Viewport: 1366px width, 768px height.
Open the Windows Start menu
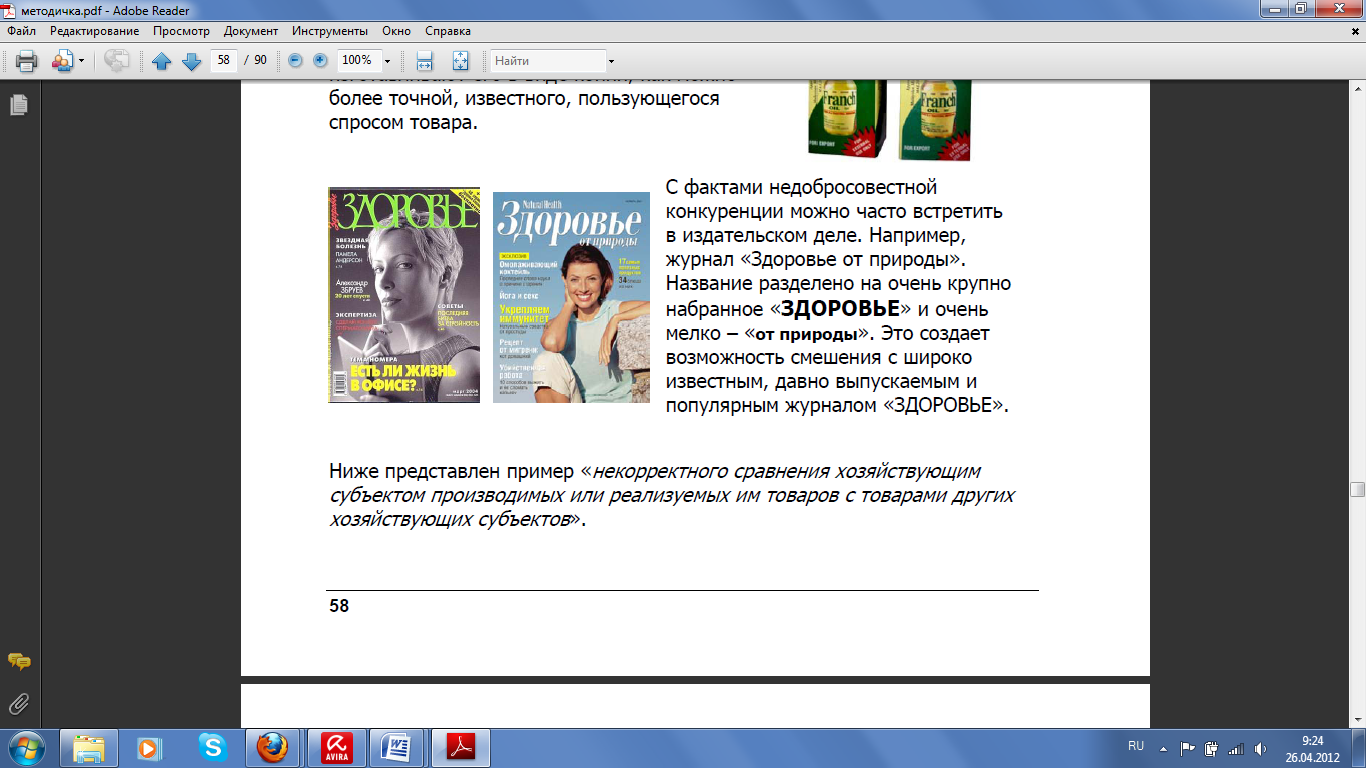[27, 748]
